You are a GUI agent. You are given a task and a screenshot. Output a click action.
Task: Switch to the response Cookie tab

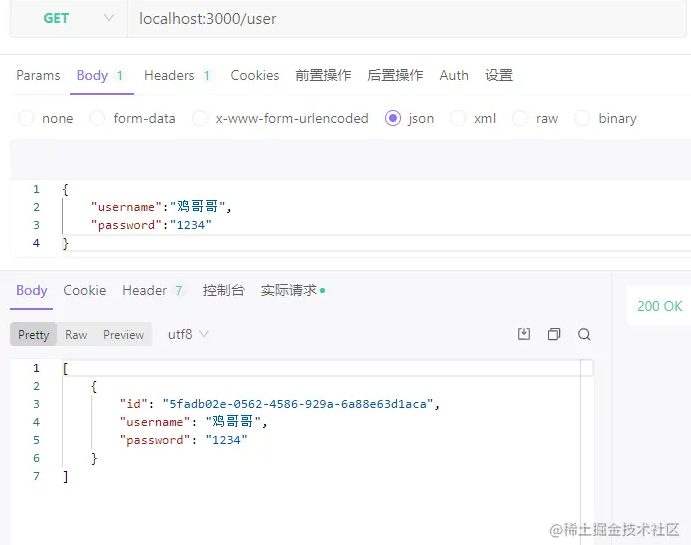coord(85,290)
